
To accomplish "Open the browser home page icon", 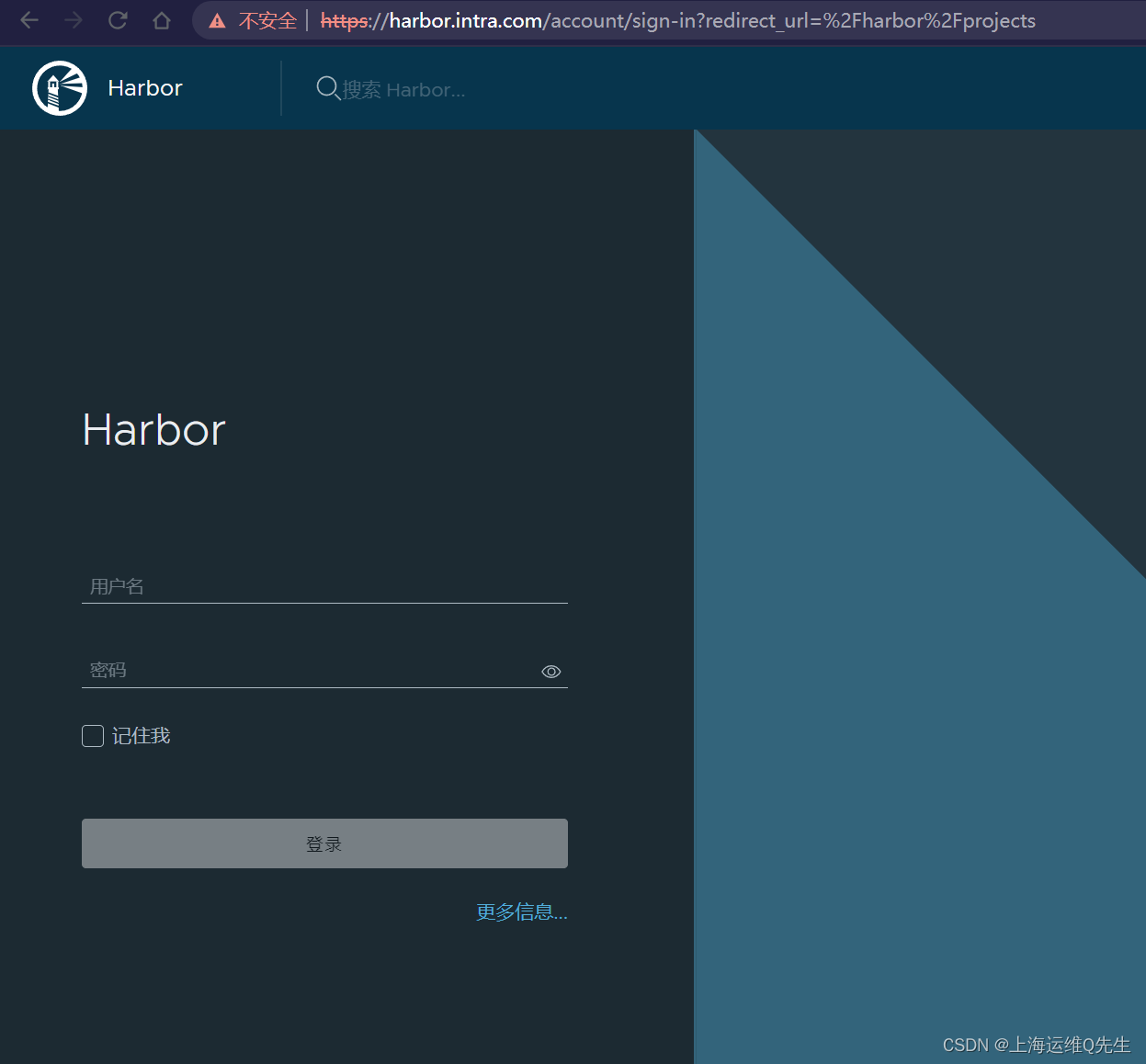I will coord(162,20).
